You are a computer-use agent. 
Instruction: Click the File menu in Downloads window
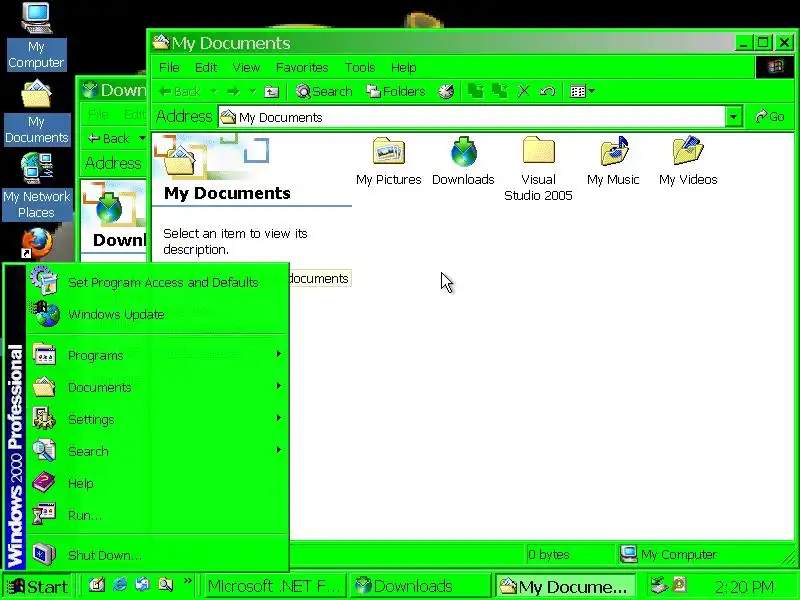click(98, 114)
